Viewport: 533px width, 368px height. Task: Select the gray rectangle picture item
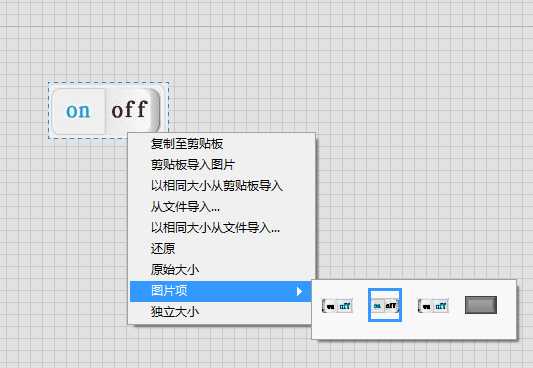[481, 305]
